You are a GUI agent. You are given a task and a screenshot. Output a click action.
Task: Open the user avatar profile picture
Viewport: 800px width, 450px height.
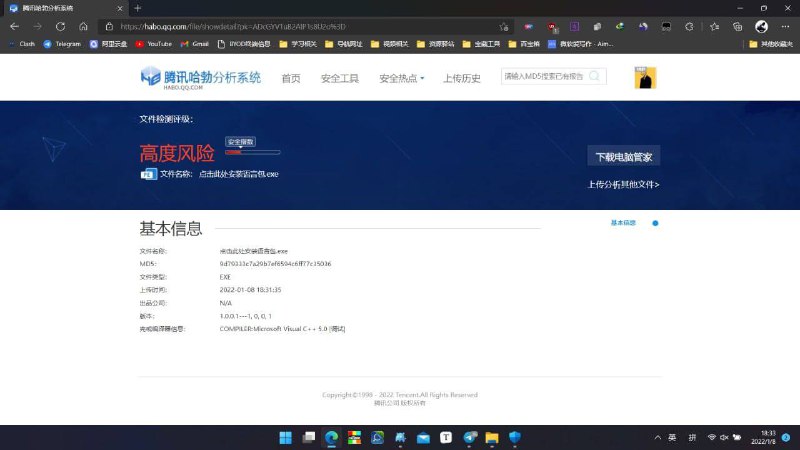tap(645, 78)
